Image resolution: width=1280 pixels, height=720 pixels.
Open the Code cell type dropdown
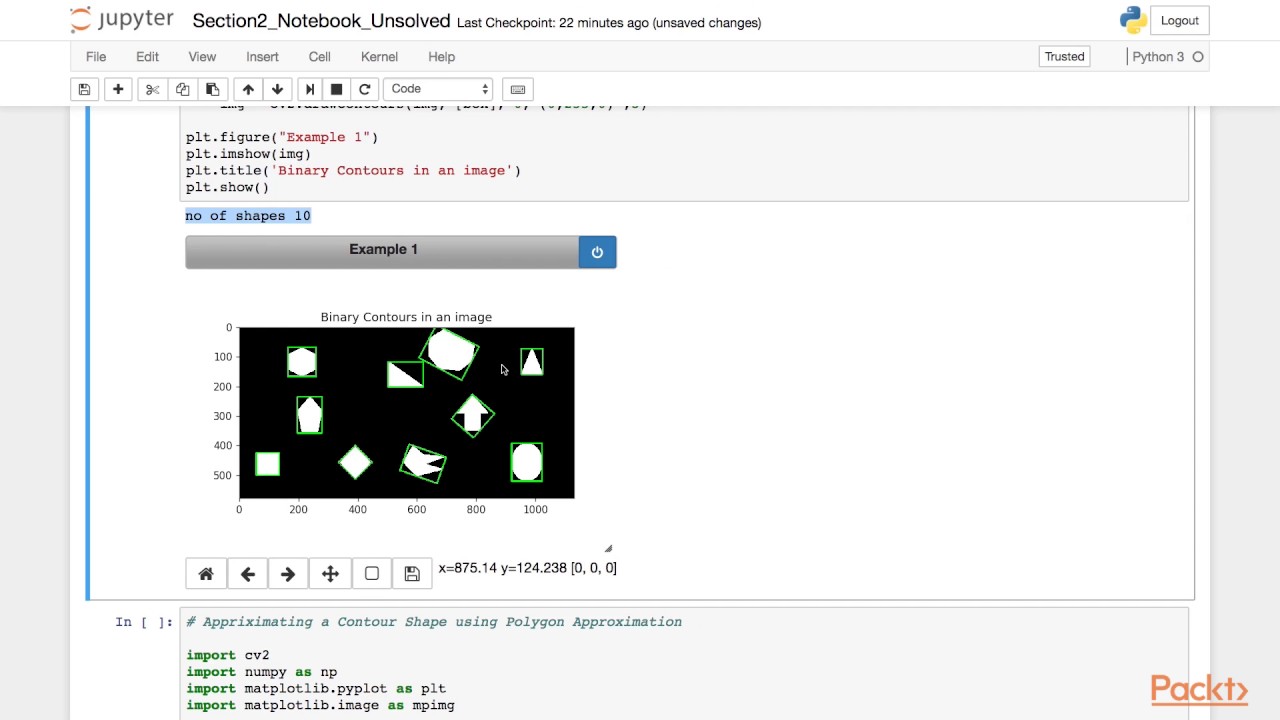point(439,89)
